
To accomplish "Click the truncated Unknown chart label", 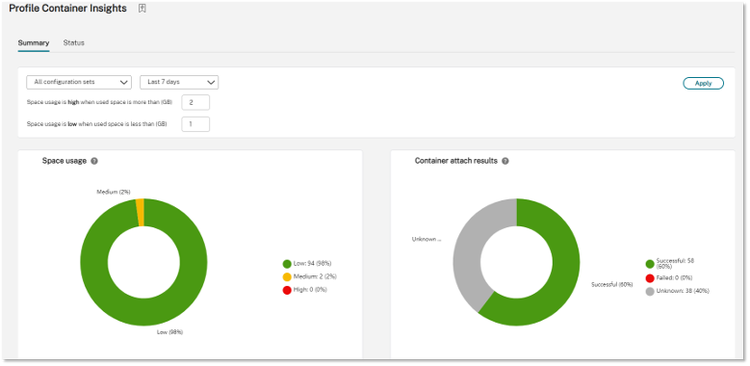I will 426,239.
